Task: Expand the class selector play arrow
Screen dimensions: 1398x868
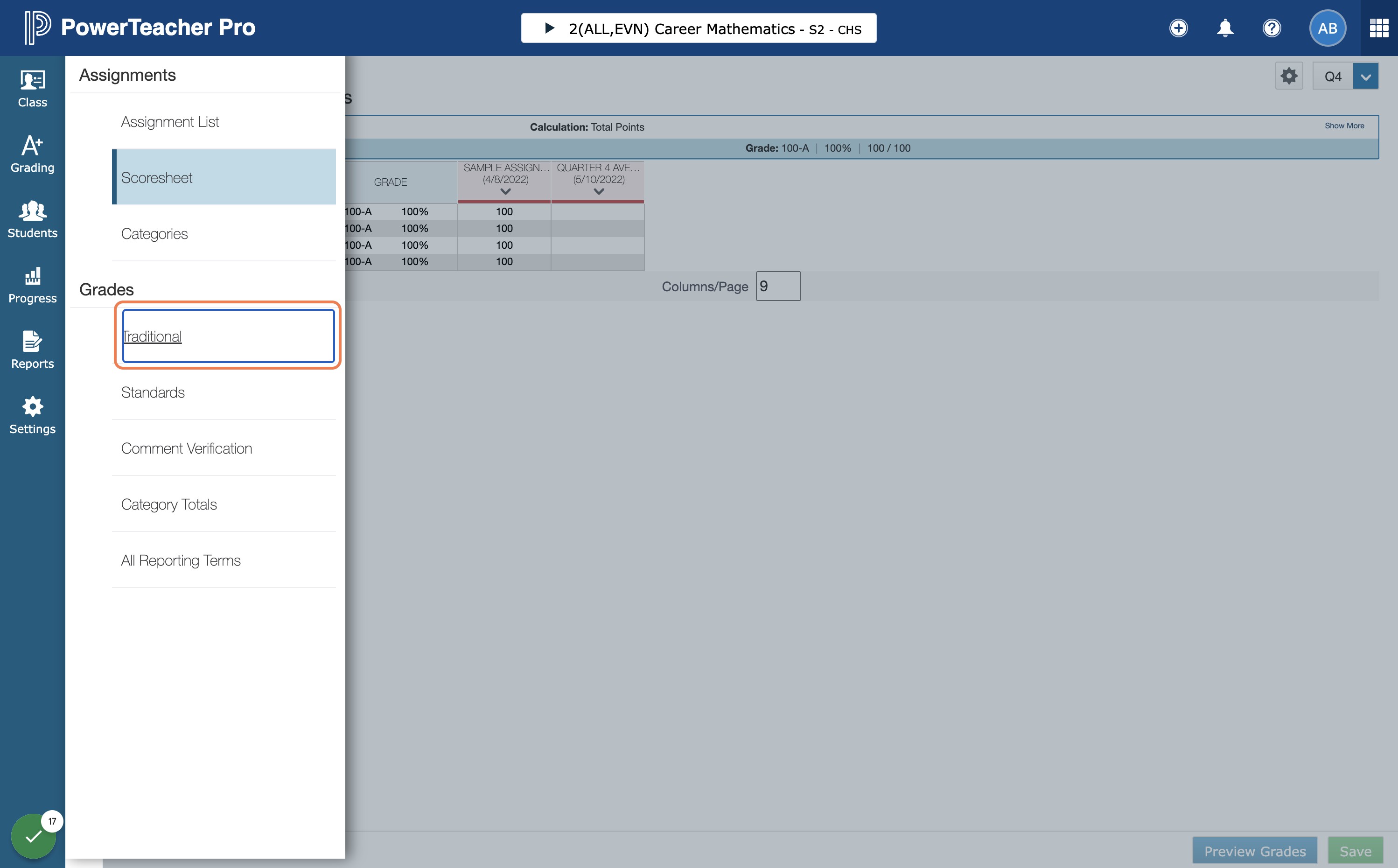Action: coord(549,28)
